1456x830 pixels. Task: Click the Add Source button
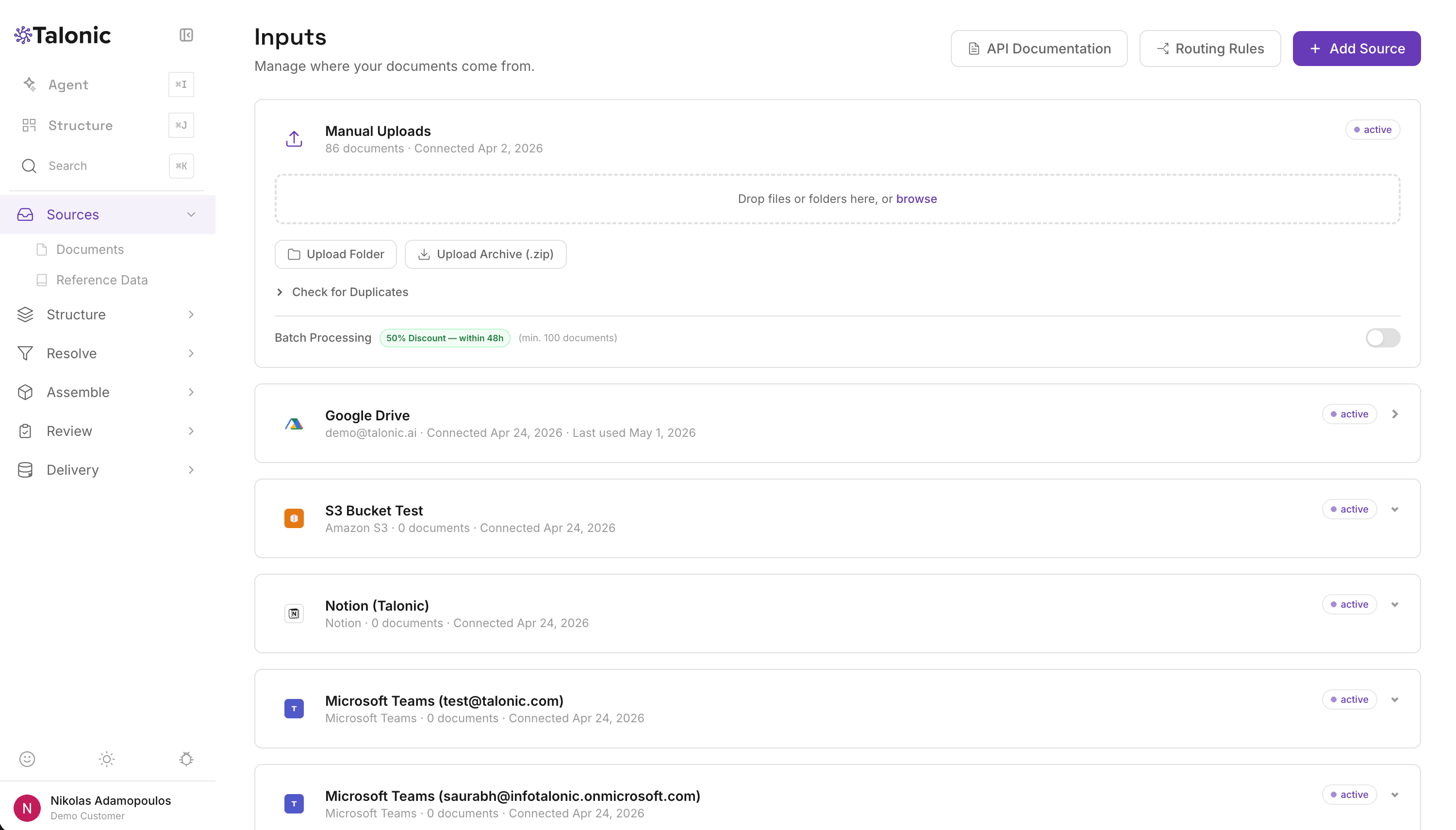click(1357, 49)
